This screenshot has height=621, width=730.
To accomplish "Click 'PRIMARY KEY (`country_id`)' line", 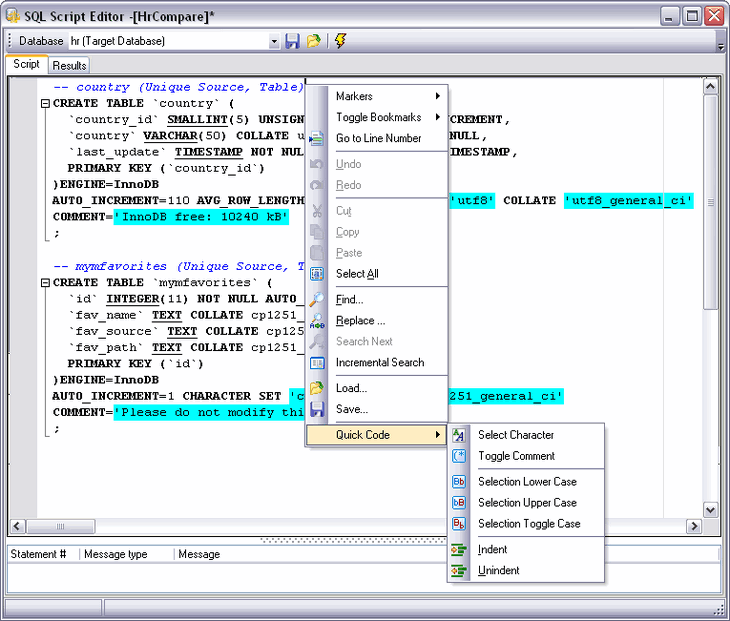I will 166,168.
